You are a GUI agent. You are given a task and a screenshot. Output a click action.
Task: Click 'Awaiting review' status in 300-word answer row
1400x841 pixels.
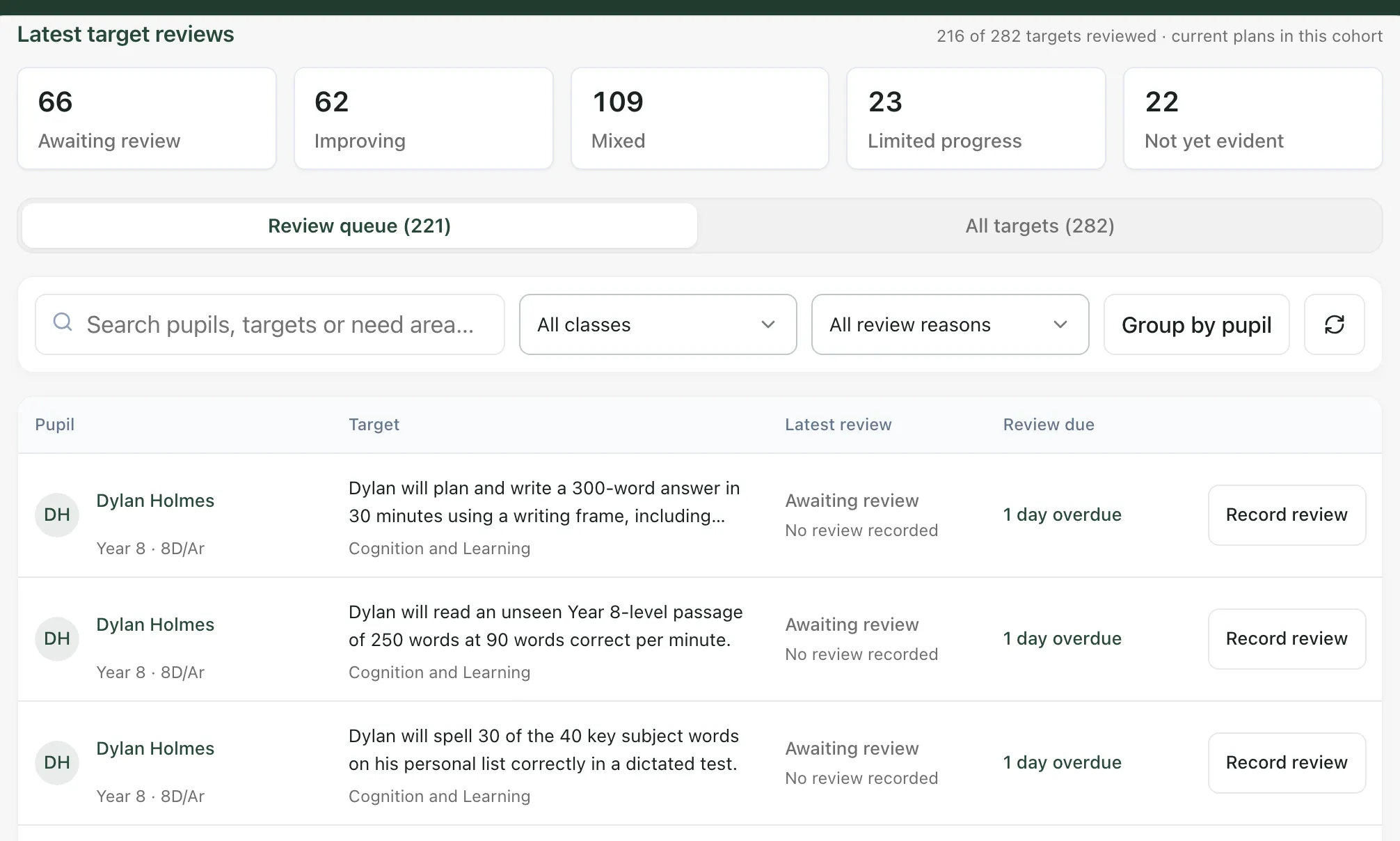tap(852, 501)
